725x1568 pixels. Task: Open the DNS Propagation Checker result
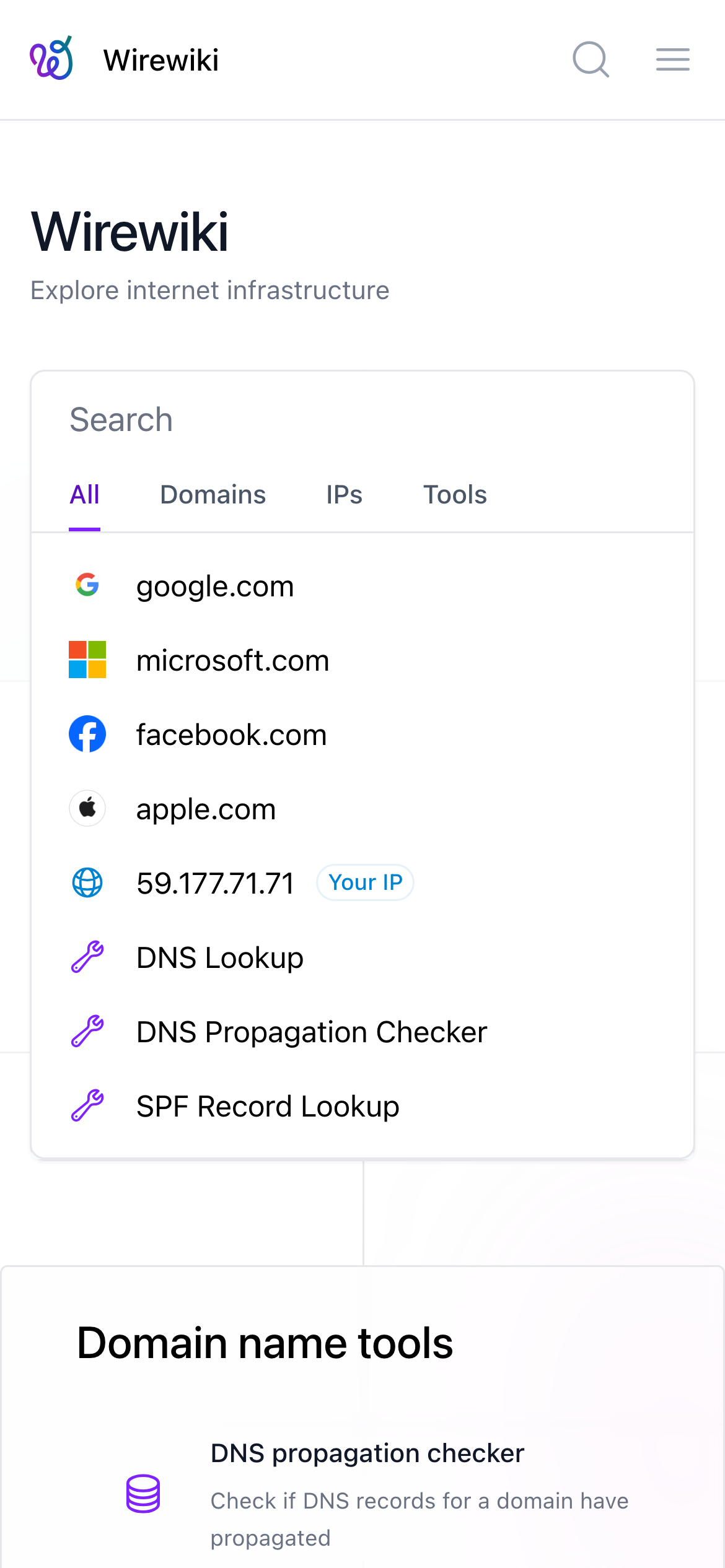click(x=311, y=1032)
